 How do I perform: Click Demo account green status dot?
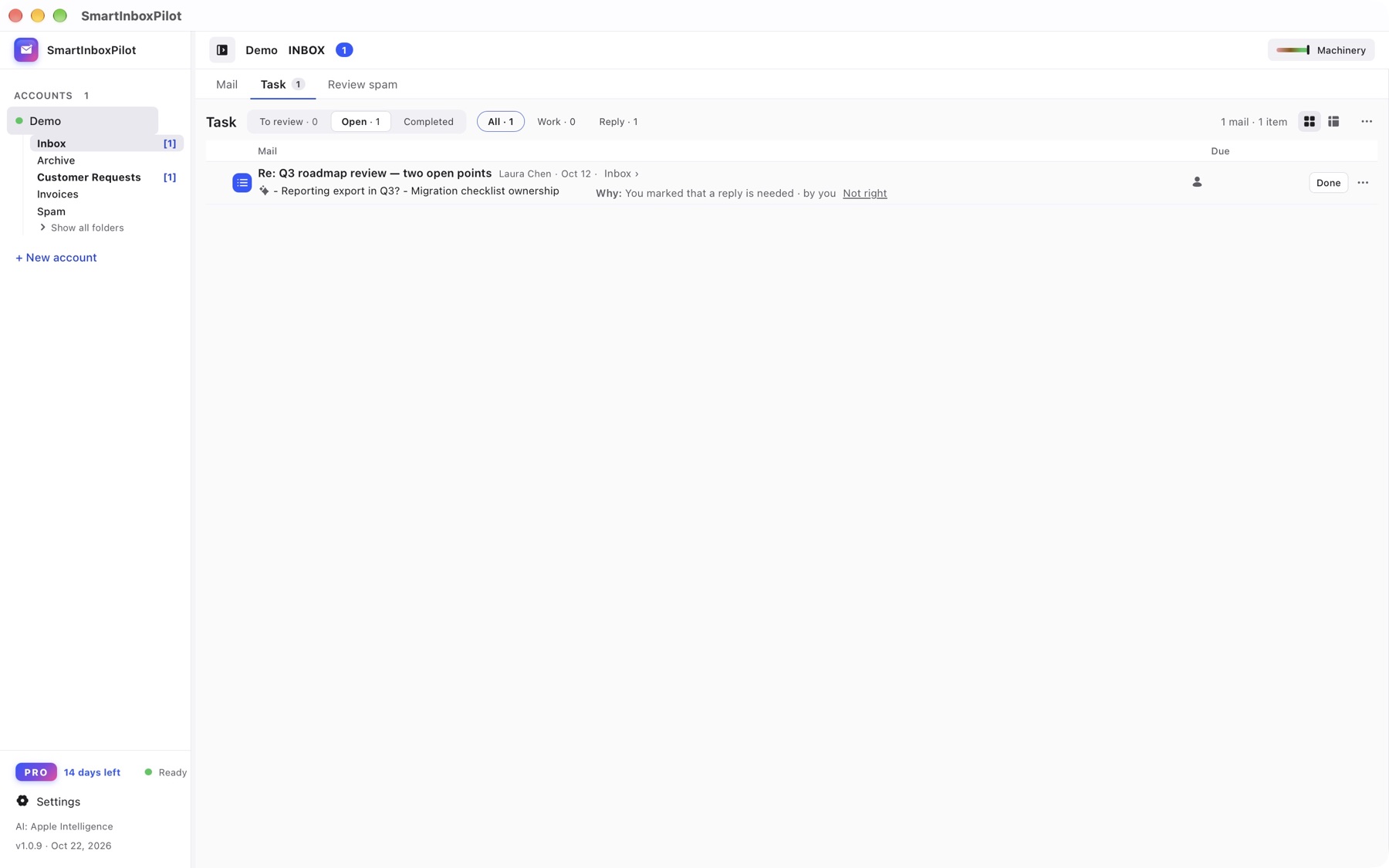[19, 121]
